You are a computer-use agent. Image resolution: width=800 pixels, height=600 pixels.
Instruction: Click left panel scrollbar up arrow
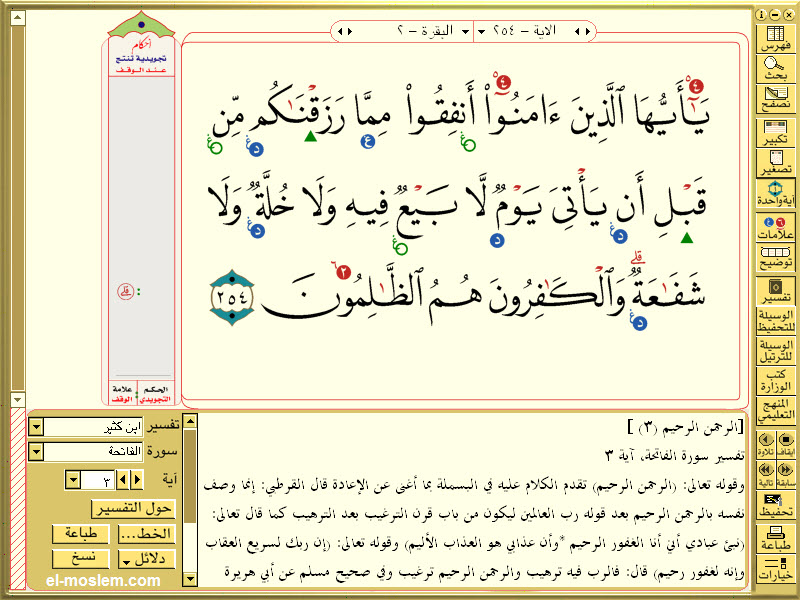[x=18, y=18]
